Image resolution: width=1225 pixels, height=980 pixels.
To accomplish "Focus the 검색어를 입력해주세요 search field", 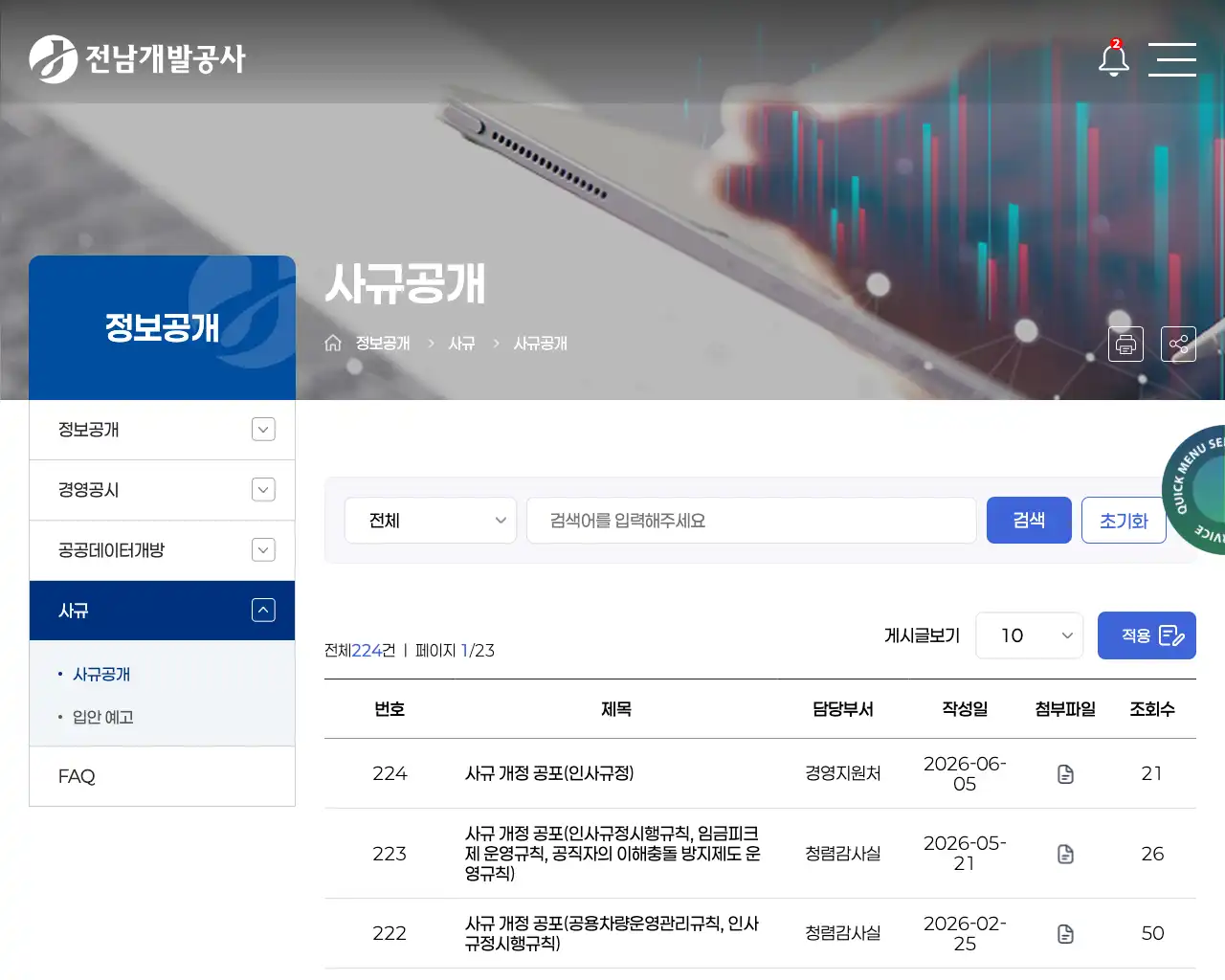I will [x=751, y=521].
